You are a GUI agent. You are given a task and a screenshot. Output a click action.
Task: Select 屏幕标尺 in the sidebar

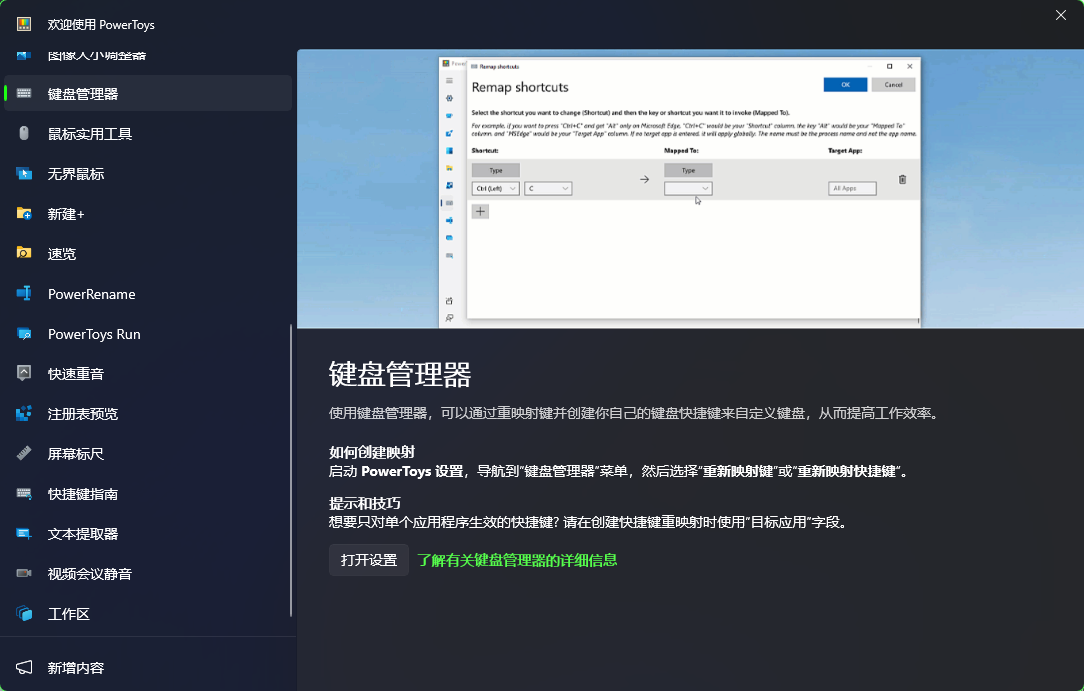coord(148,454)
